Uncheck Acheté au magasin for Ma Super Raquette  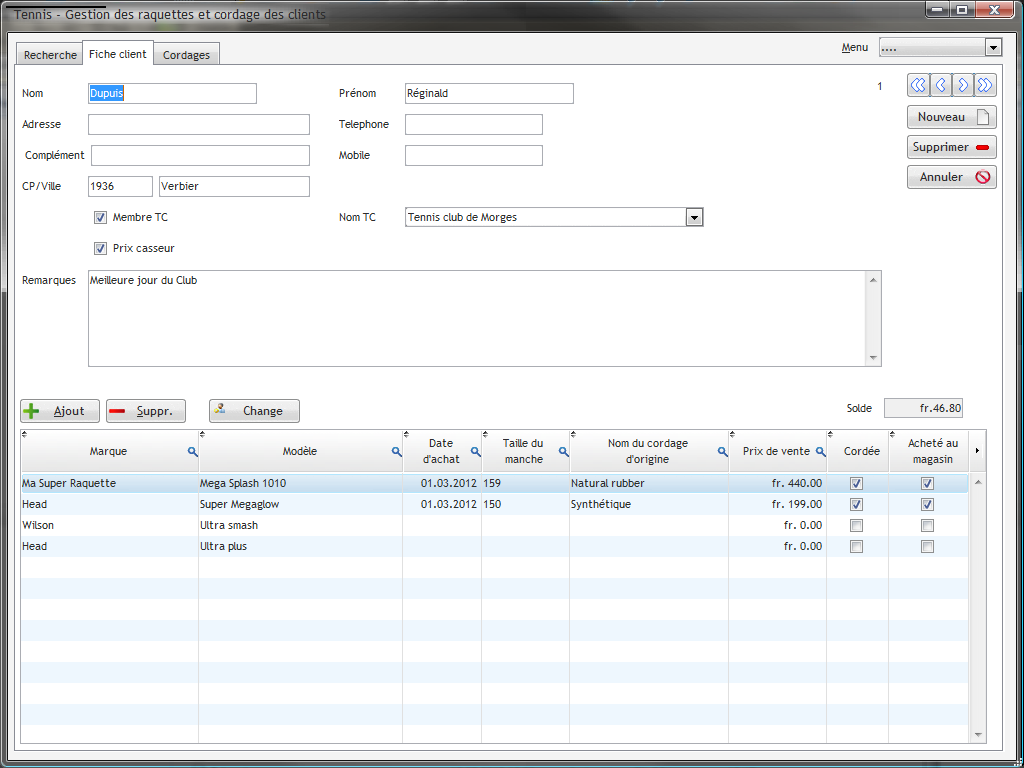tap(927, 483)
